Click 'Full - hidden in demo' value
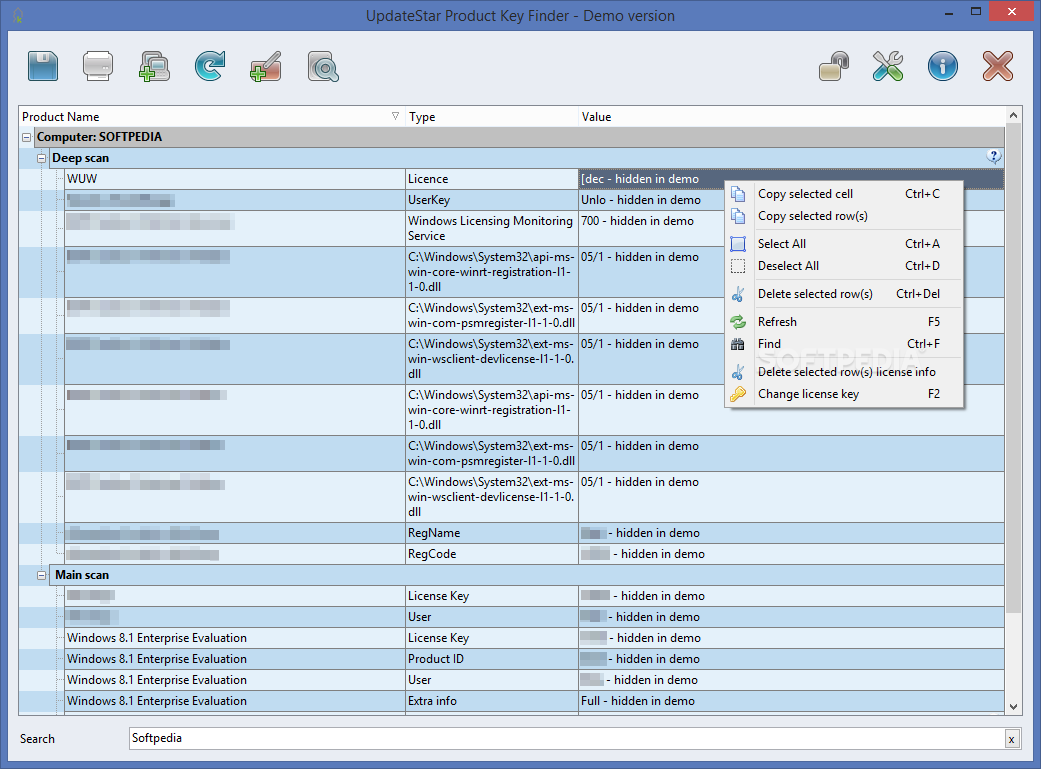Image resolution: width=1041 pixels, height=769 pixels. (638, 701)
